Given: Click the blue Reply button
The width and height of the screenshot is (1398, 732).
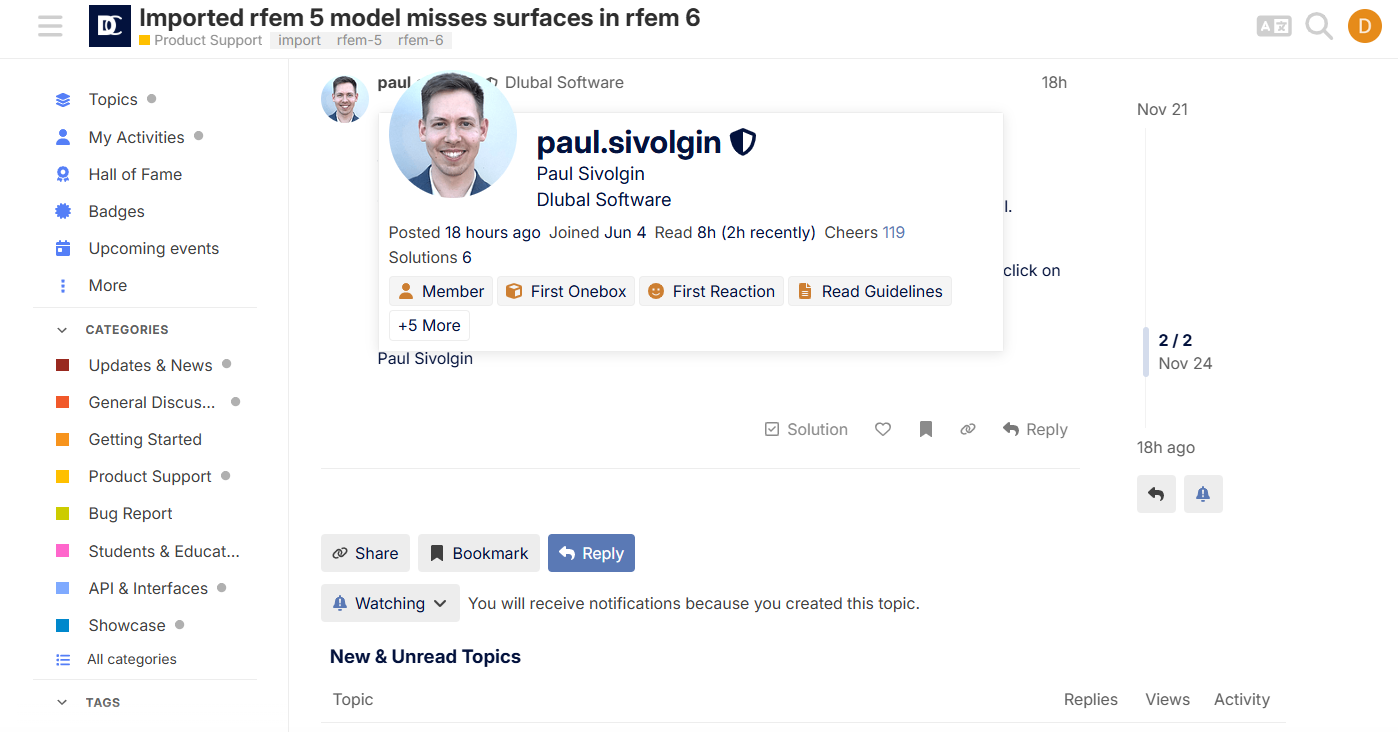Looking at the screenshot, I should click(591, 553).
